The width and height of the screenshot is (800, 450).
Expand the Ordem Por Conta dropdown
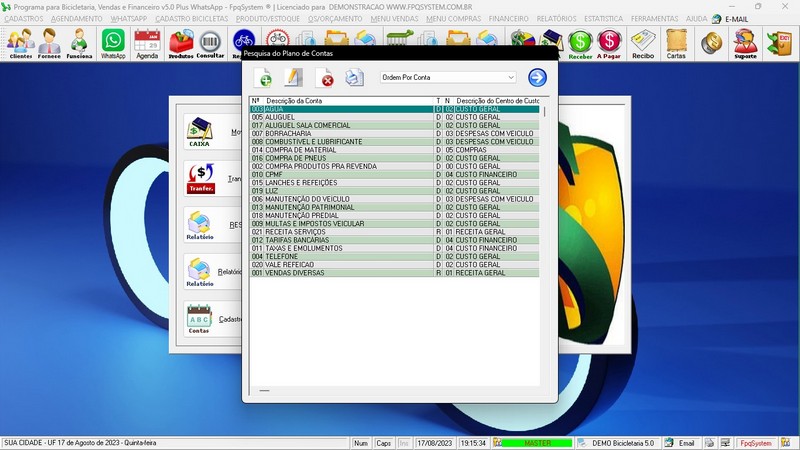(x=510, y=77)
